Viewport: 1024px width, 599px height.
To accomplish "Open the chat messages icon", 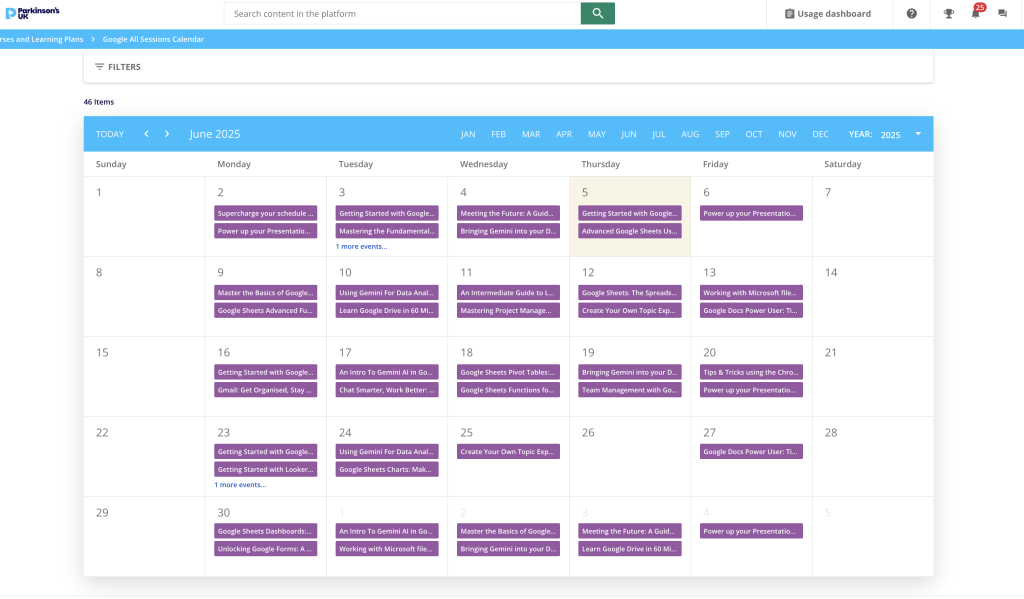I will [1002, 14].
